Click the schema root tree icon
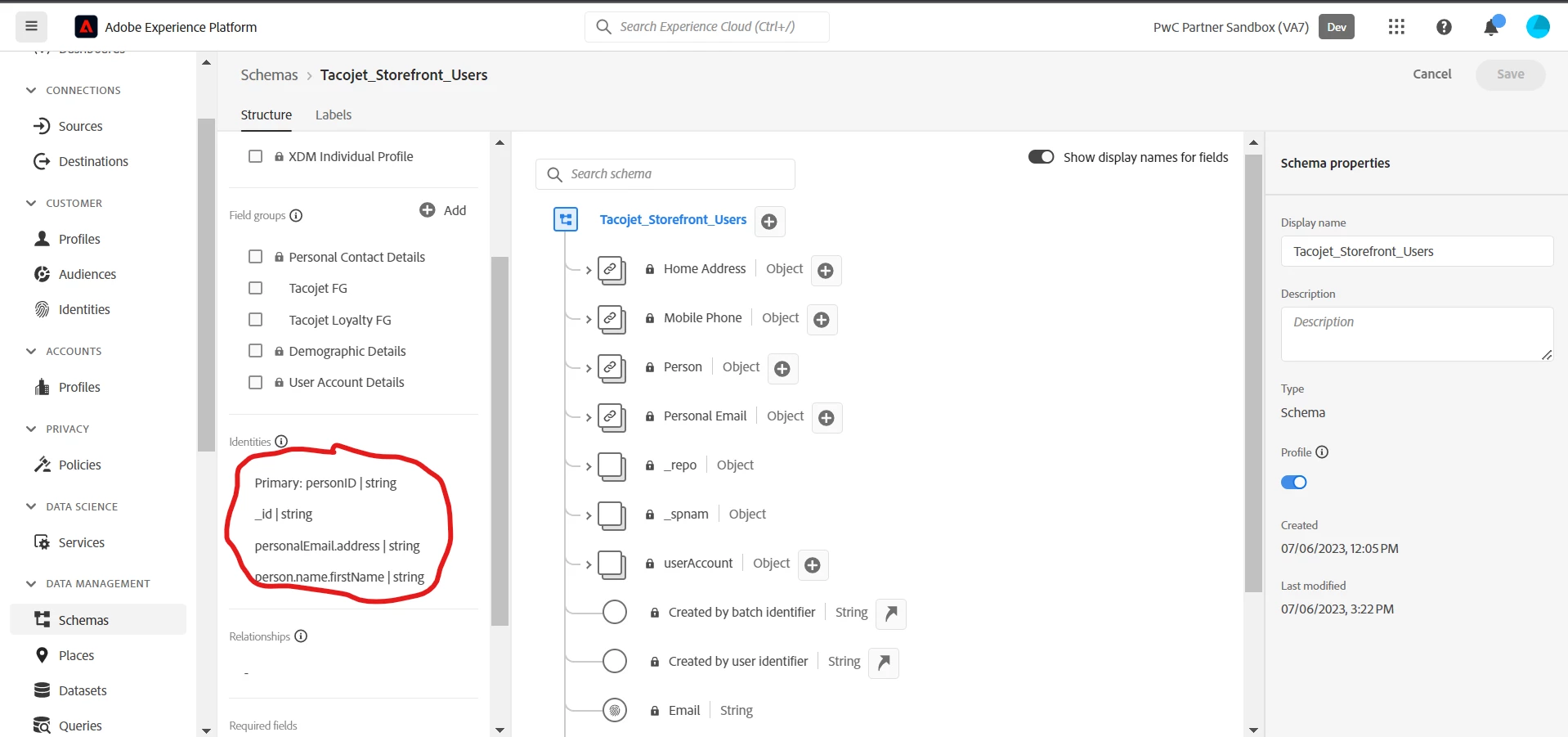The width and height of the screenshot is (1568, 737). 566,219
